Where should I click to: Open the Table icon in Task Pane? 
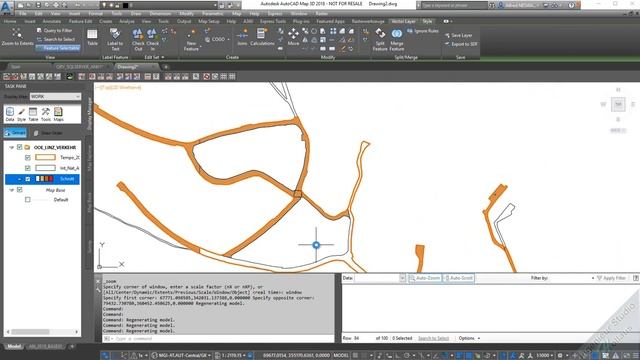33,114
